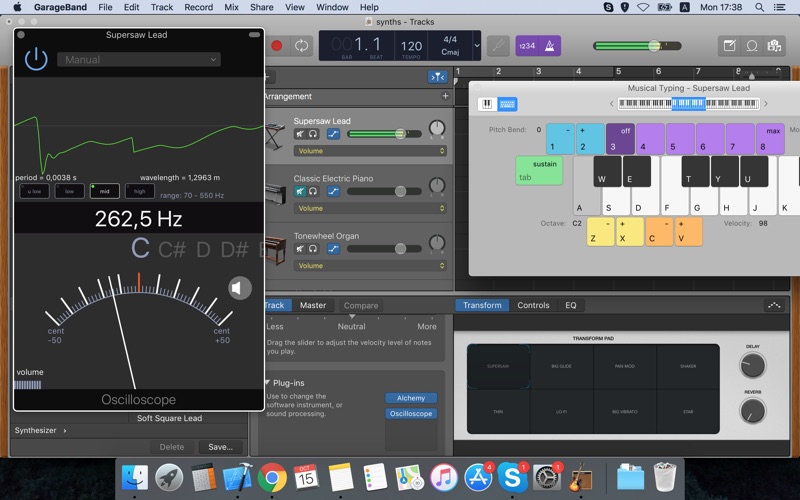
Task: Switch to the EQ tab
Action: coord(570,305)
